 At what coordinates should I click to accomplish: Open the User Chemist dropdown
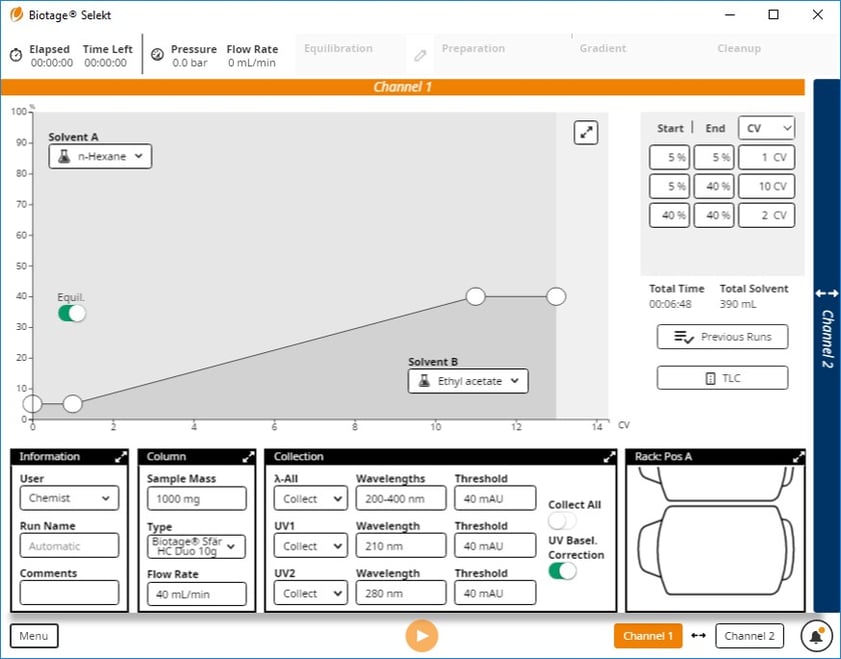tap(69, 498)
